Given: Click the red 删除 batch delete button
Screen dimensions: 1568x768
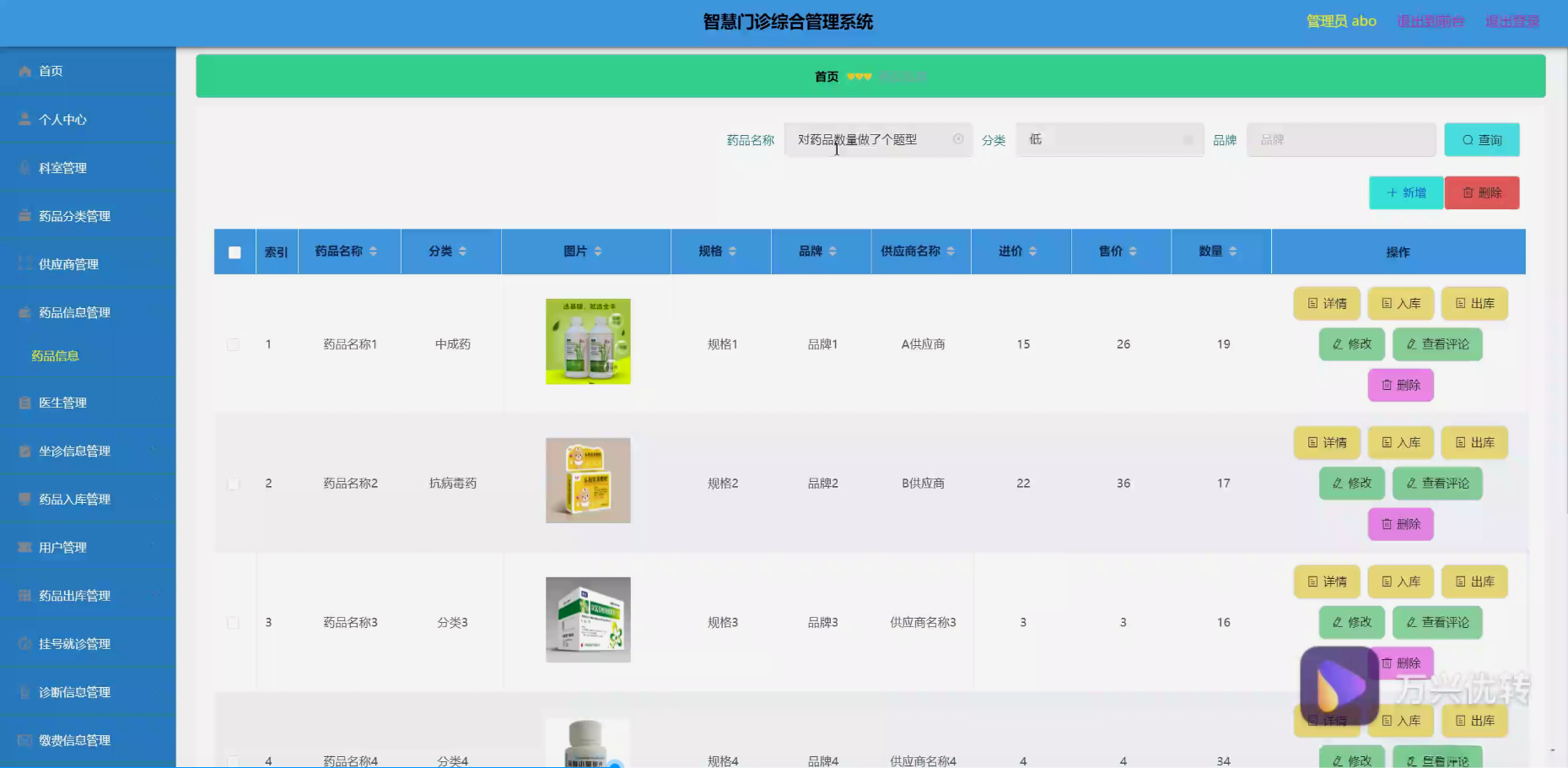Looking at the screenshot, I should [1482, 192].
